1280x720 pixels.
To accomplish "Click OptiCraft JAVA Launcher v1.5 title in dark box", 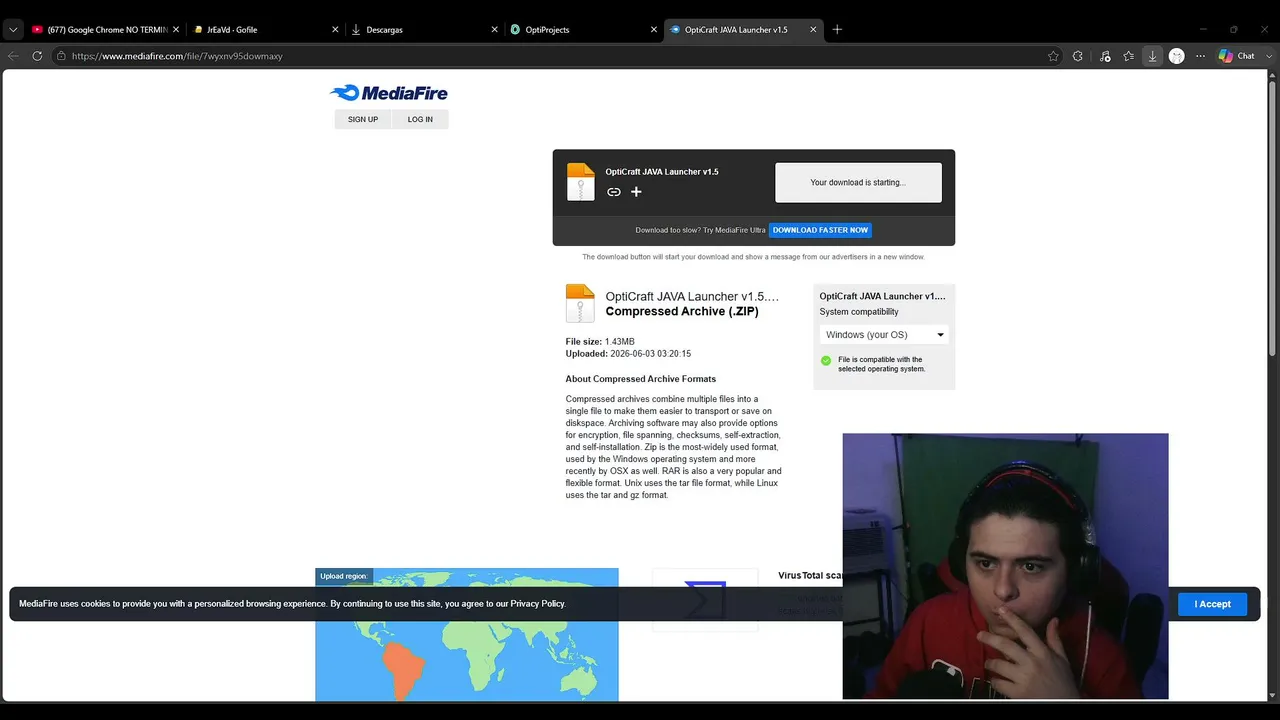I will click(x=662, y=172).
